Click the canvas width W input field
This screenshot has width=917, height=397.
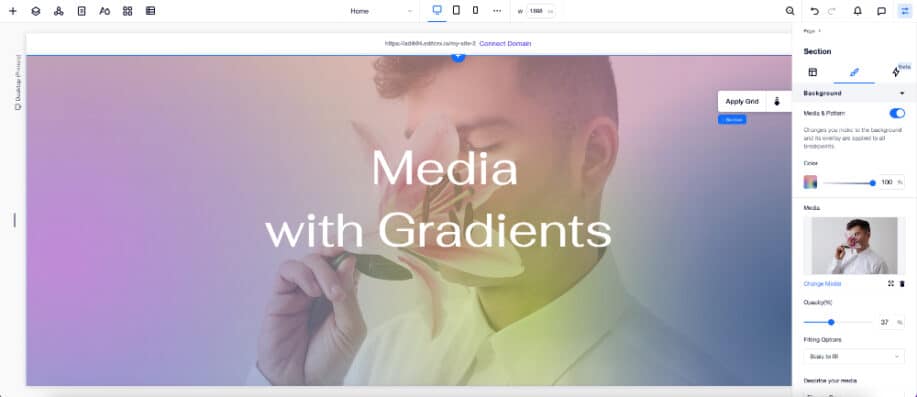[x=540, y=11]
